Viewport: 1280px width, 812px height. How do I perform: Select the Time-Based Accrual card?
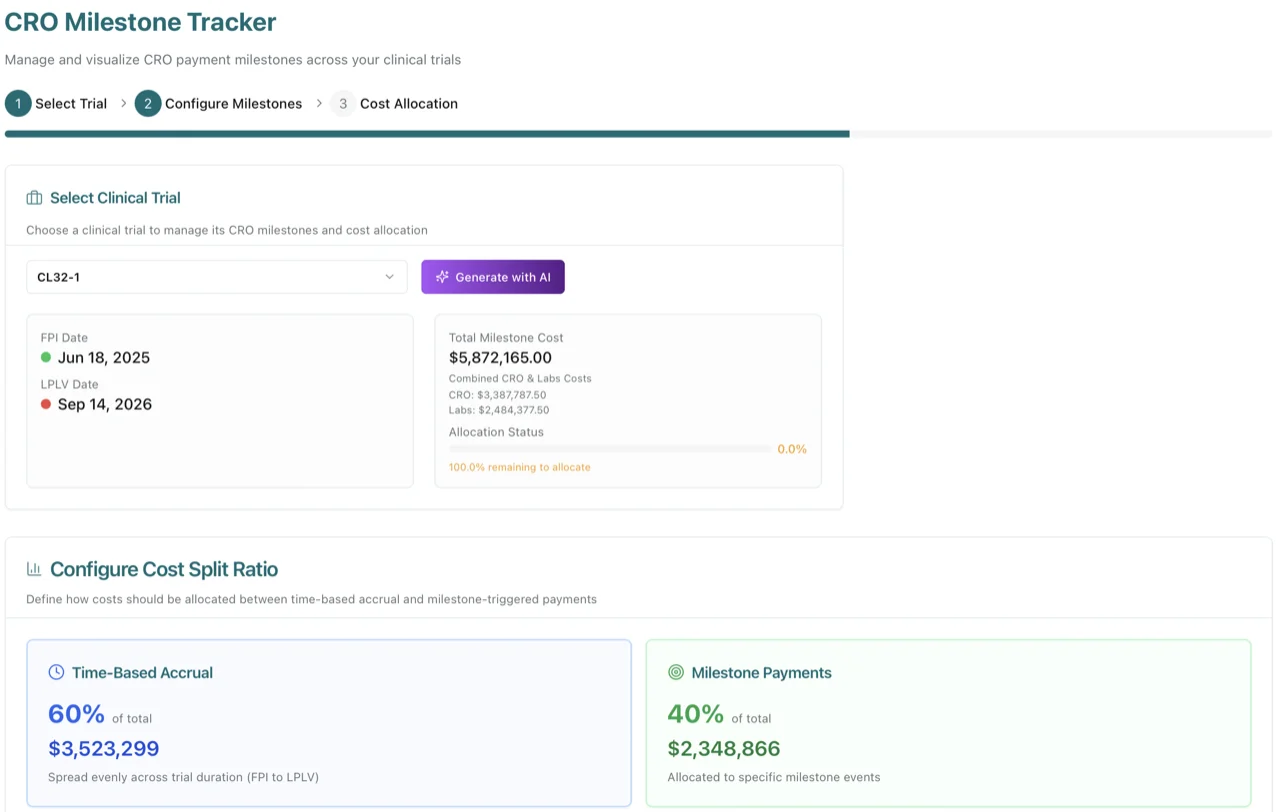[x=330, y=722]
